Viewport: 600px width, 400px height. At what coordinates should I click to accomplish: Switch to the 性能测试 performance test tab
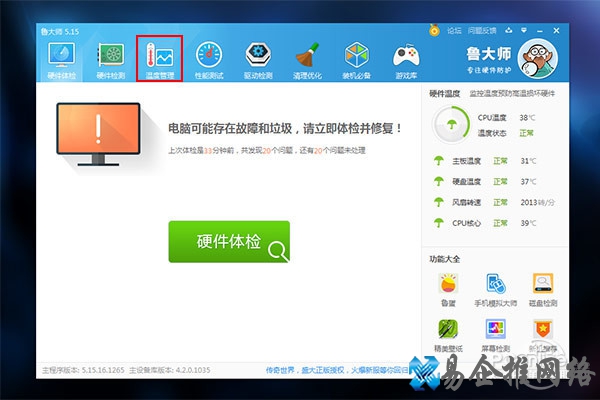(x=209, y=59)
